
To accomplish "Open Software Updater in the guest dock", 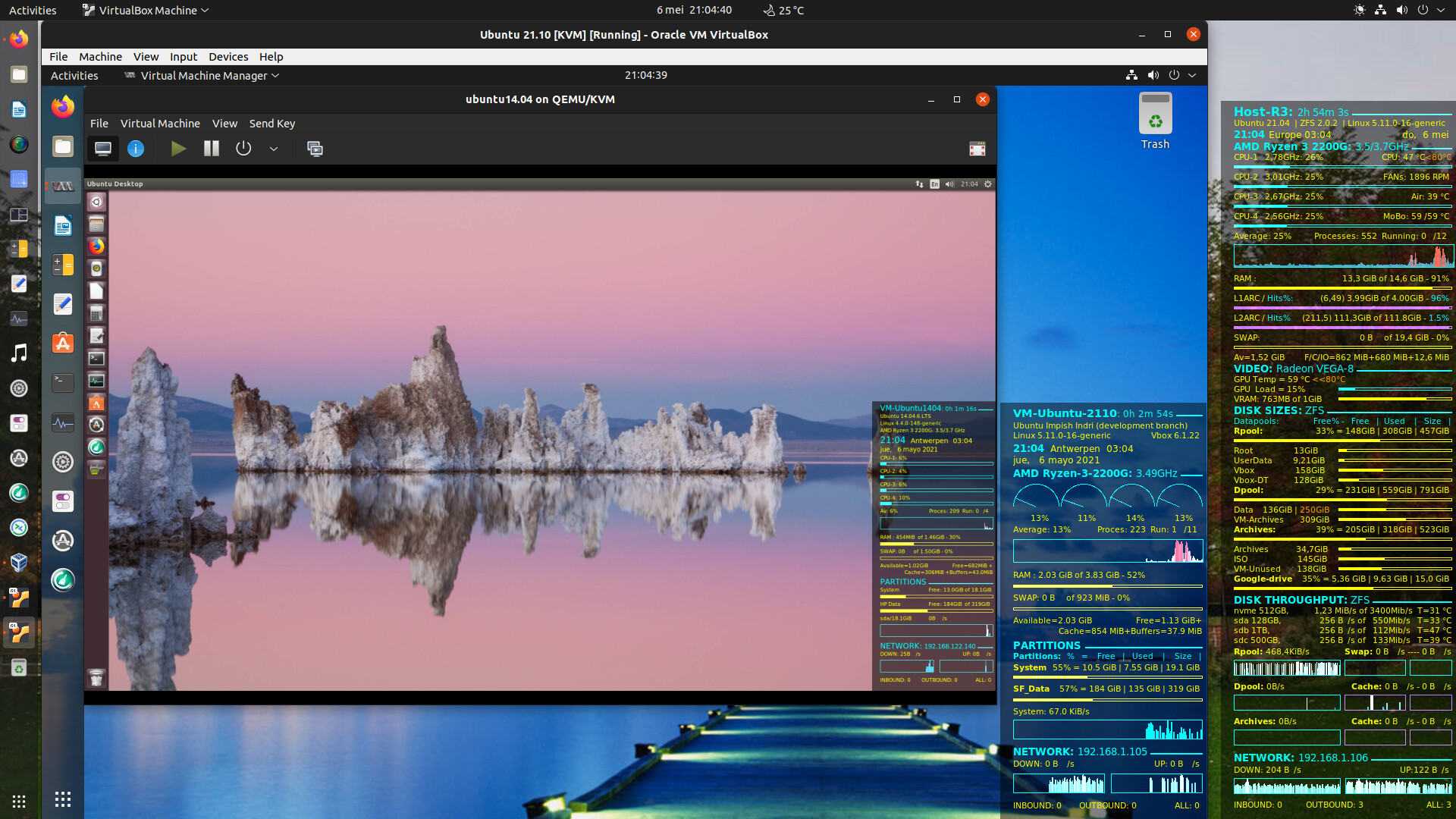I will (x=63, y=541).
